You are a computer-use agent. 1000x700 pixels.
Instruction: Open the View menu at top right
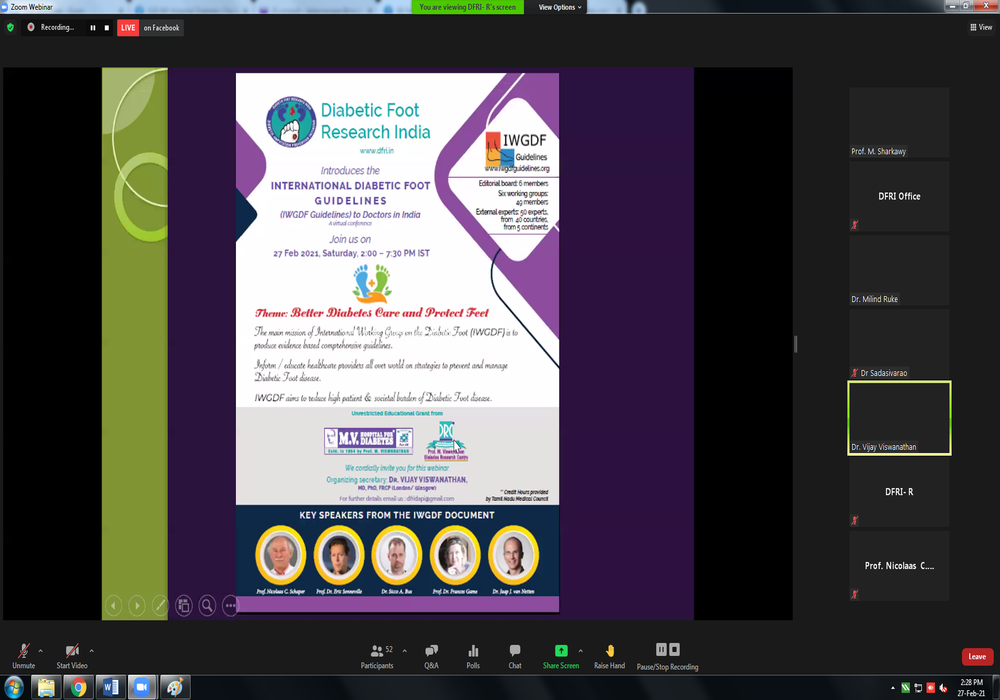point(980,28)
